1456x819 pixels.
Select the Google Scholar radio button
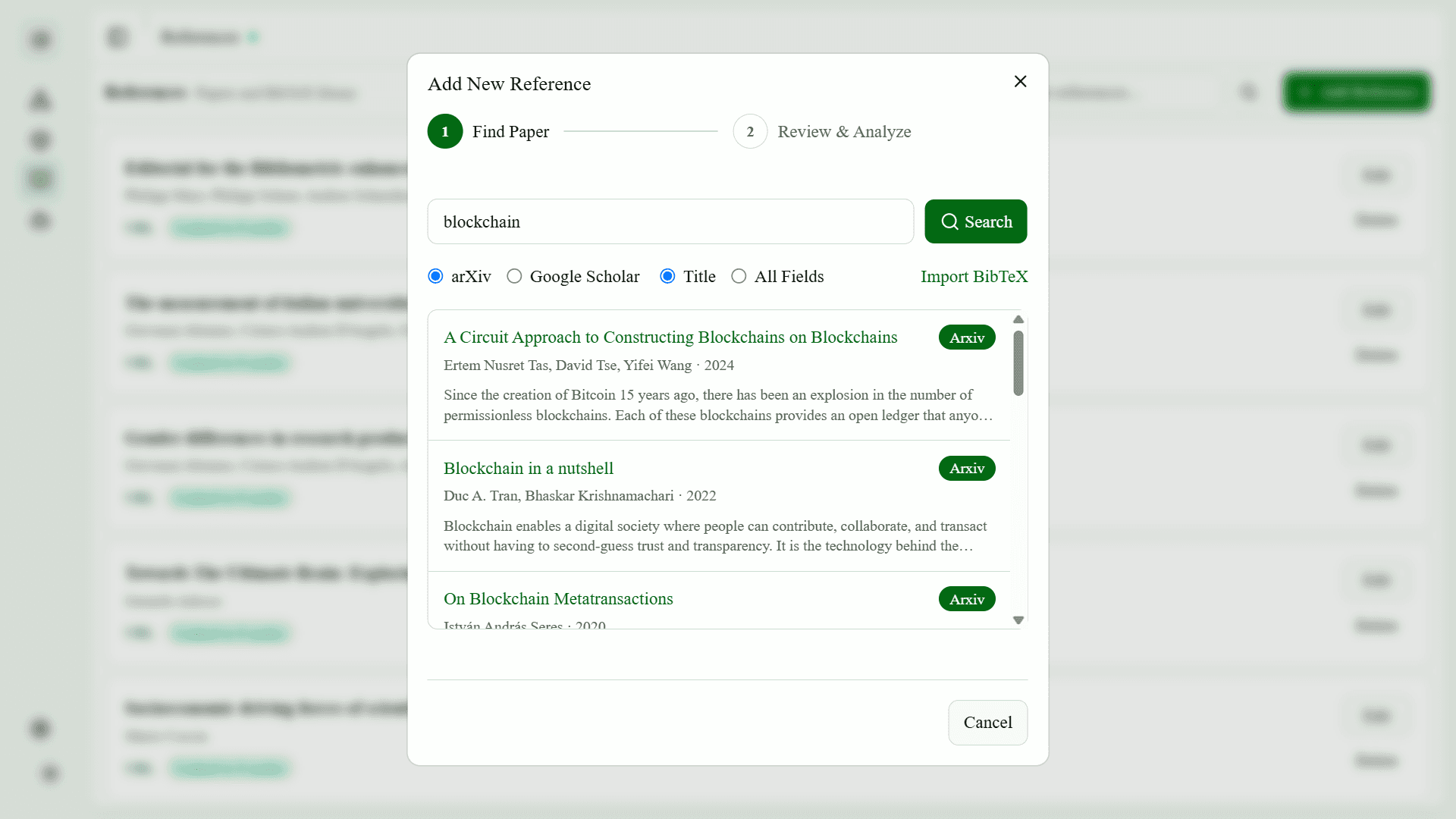(x=514, y=276)
